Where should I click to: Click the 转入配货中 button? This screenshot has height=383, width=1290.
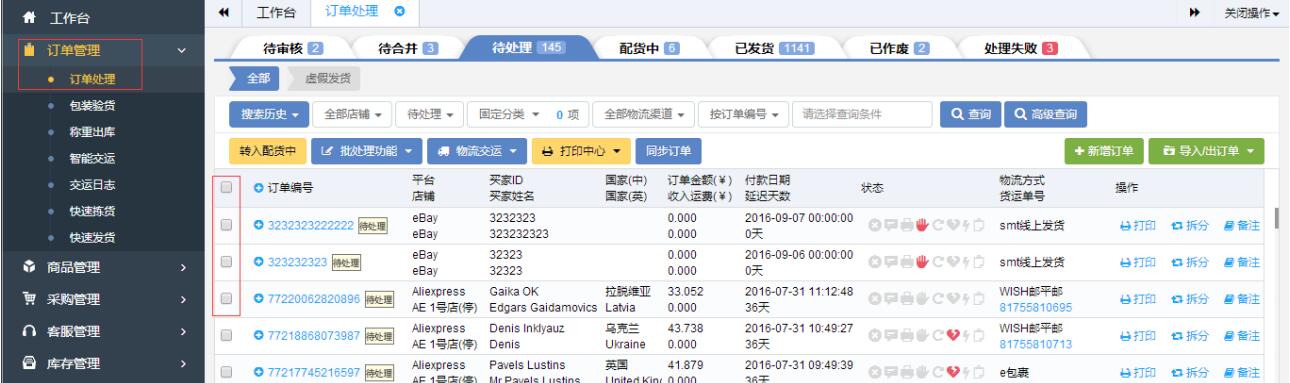point(268,151)
